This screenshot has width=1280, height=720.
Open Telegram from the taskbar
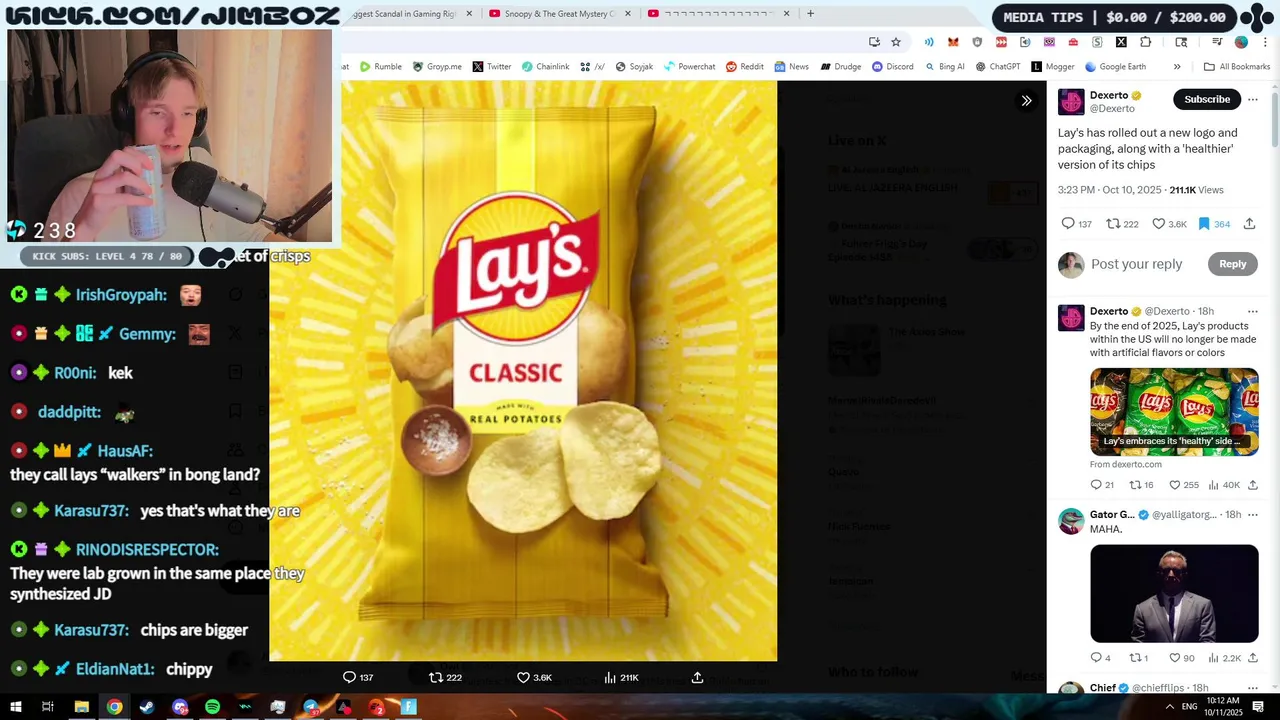click(x=311, y=707)
